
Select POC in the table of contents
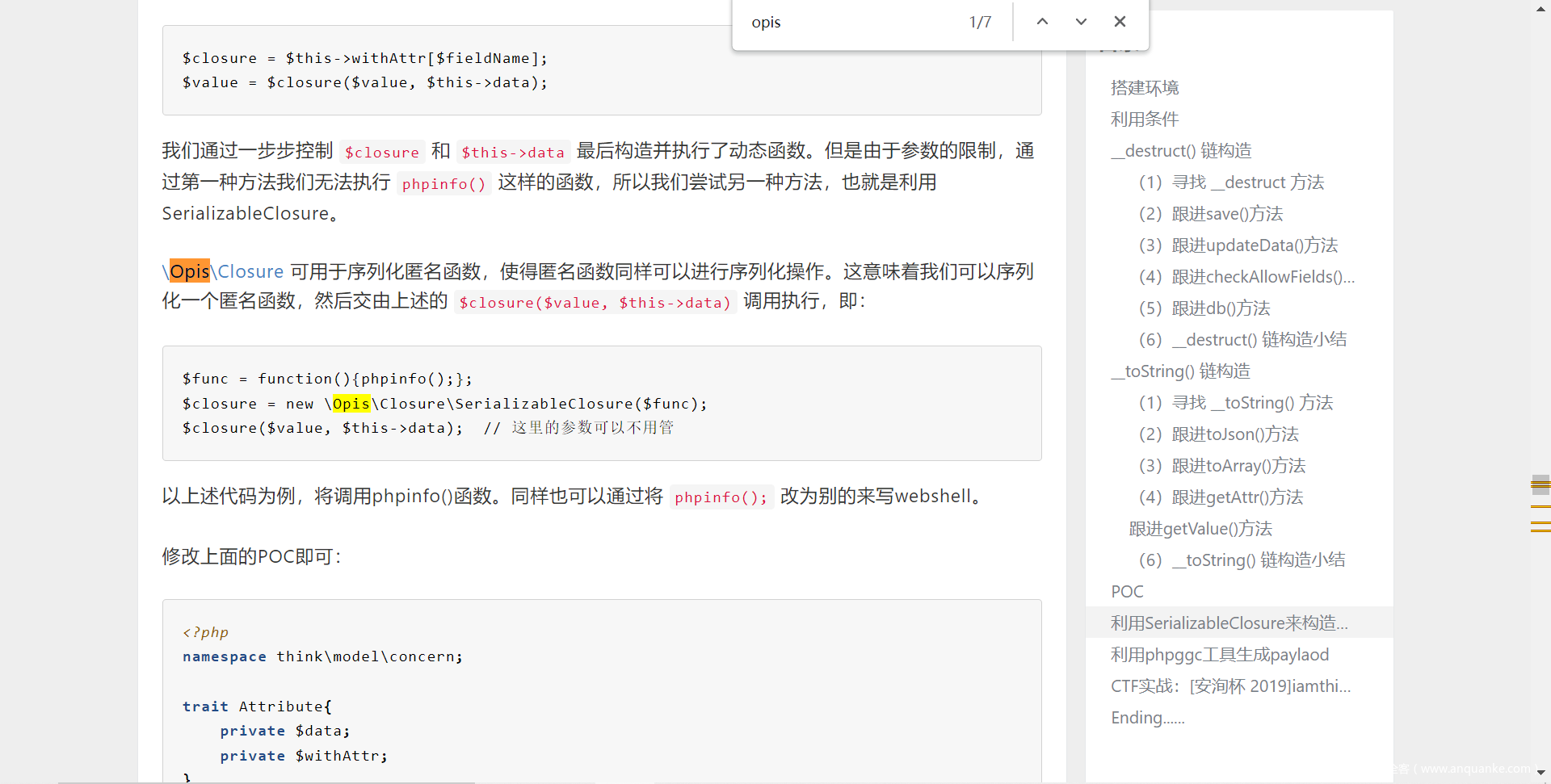tap(1127, 592)
